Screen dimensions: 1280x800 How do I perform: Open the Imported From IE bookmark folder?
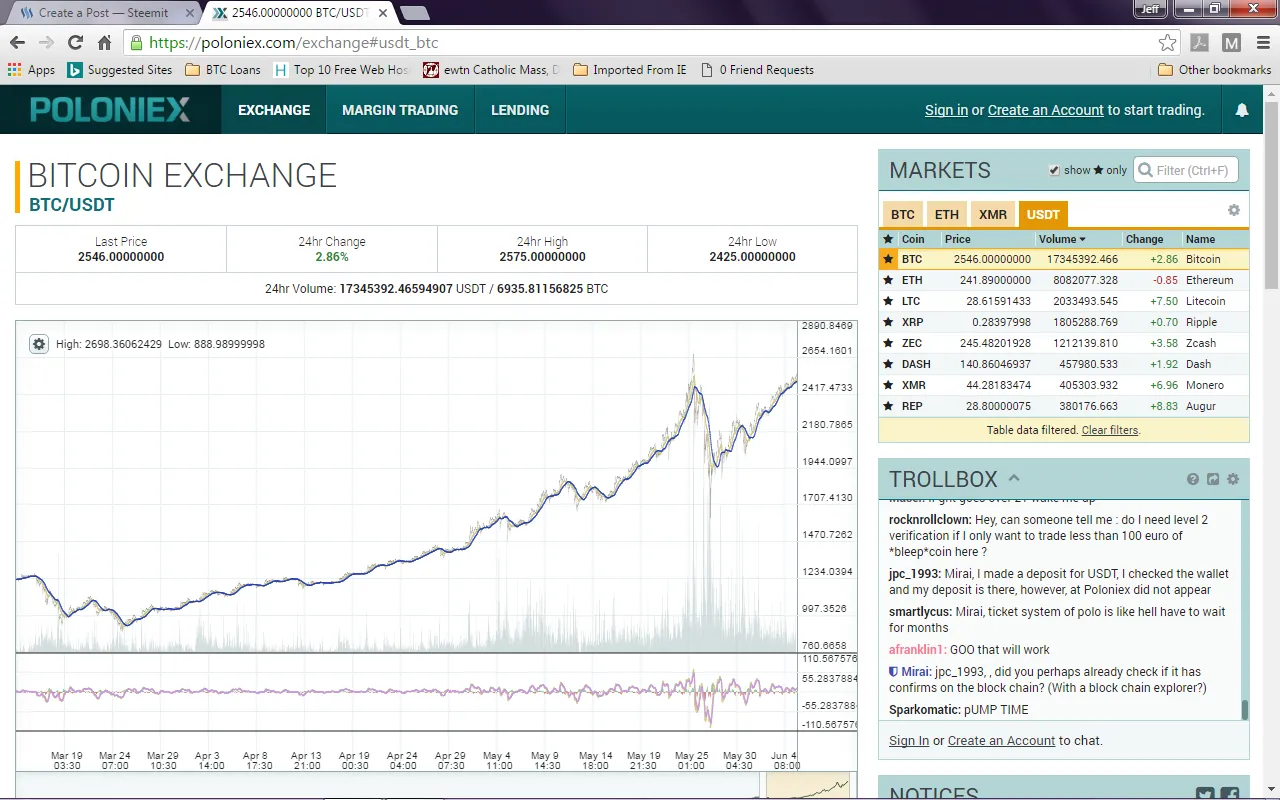pyautogui.click(x=630, y=70)
